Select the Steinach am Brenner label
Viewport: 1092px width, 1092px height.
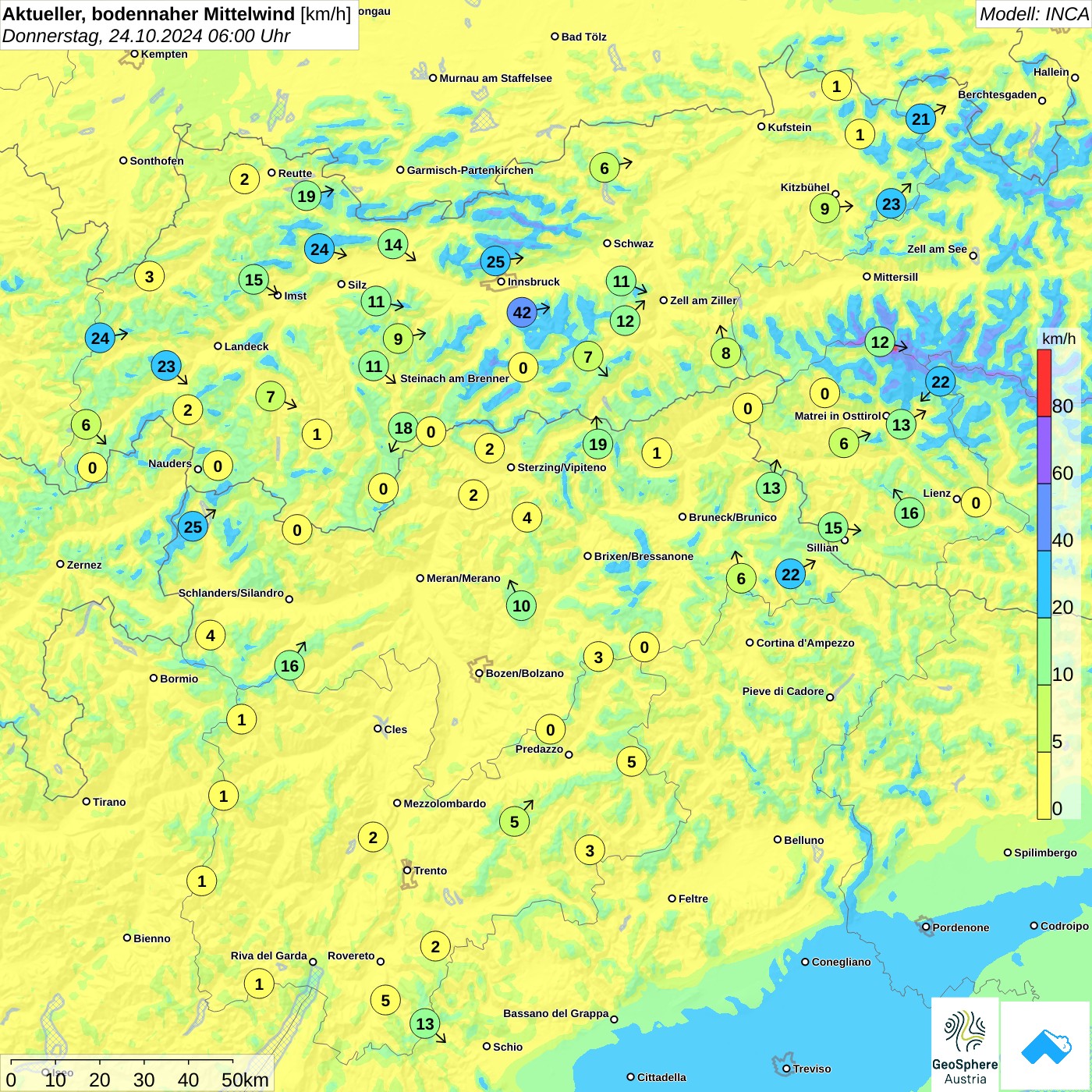tap(455, 378)
